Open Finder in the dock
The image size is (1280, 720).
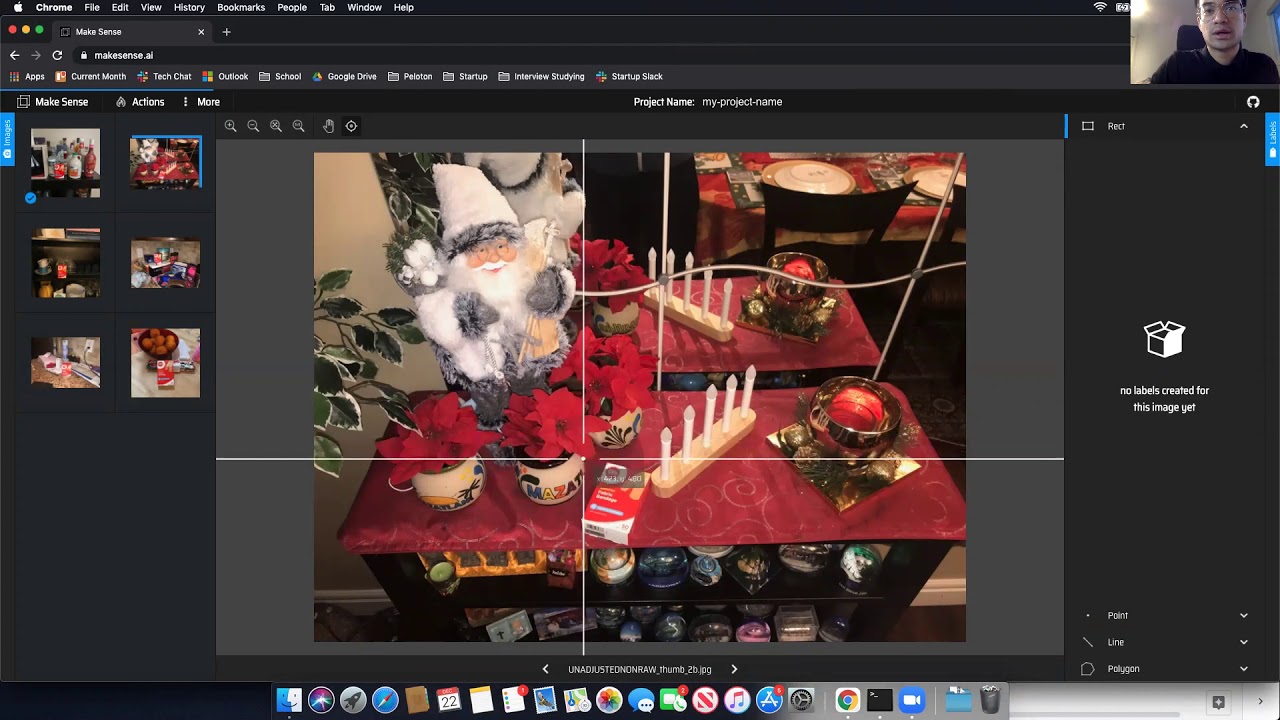289,700
